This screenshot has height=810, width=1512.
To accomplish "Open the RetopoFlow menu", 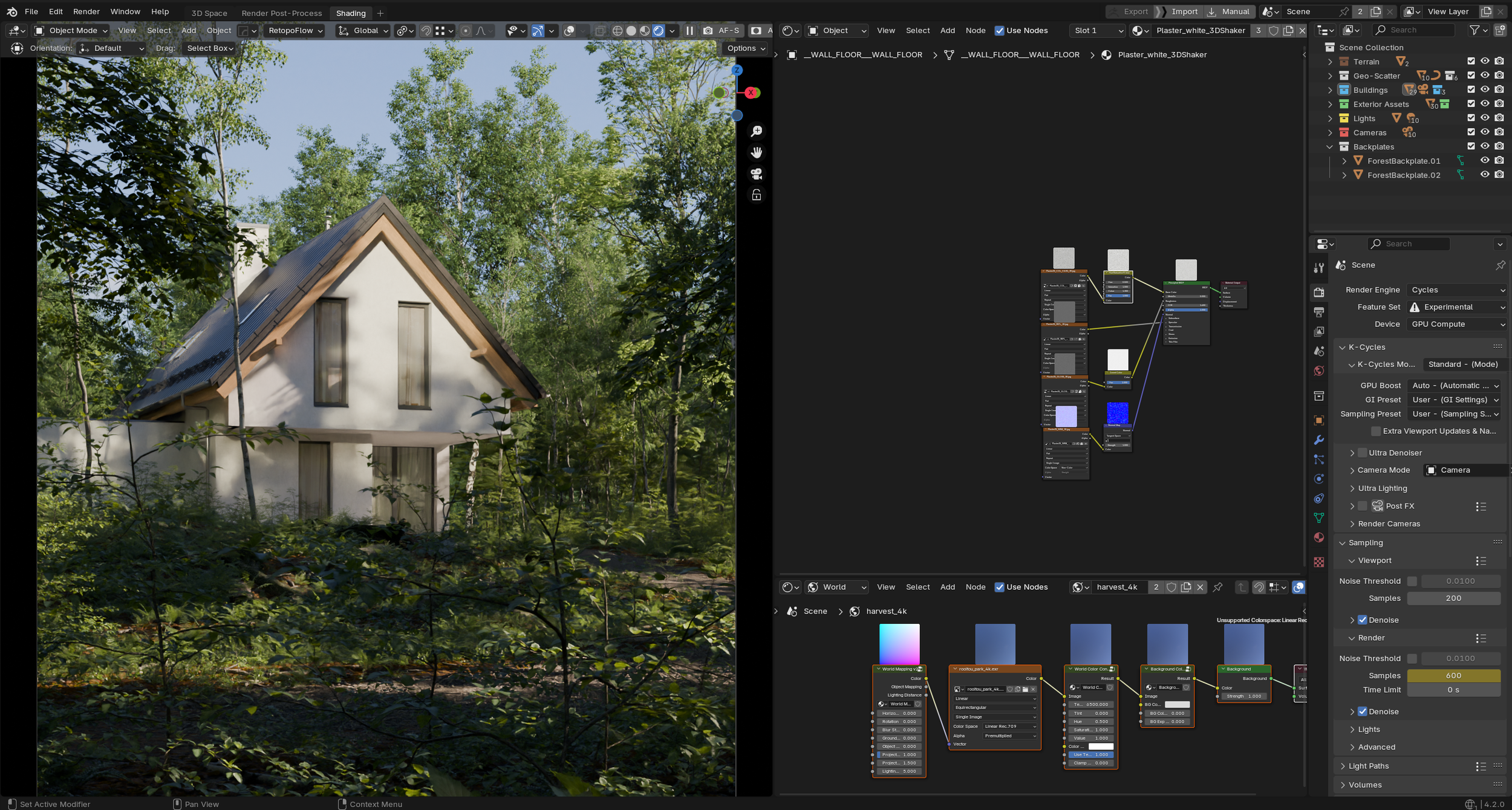I will (x=296, y=30).
